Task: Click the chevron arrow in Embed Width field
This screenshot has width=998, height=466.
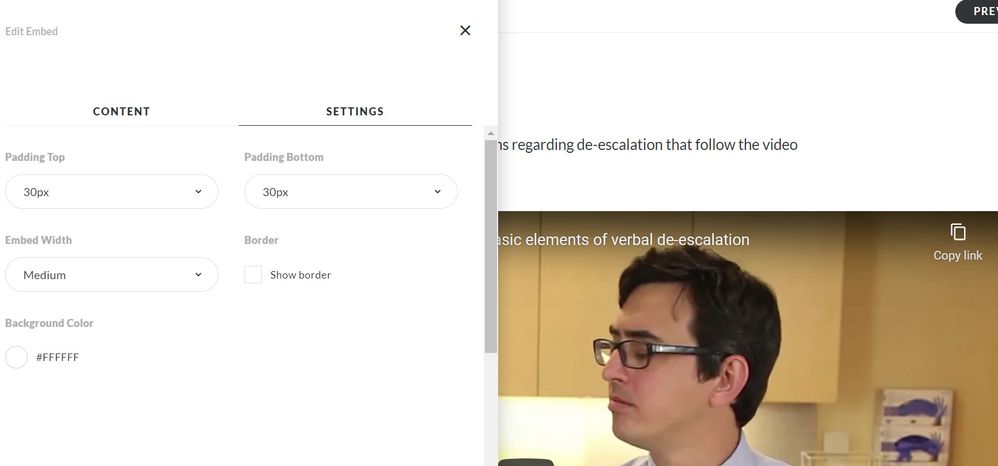Action: coord(198,274)
